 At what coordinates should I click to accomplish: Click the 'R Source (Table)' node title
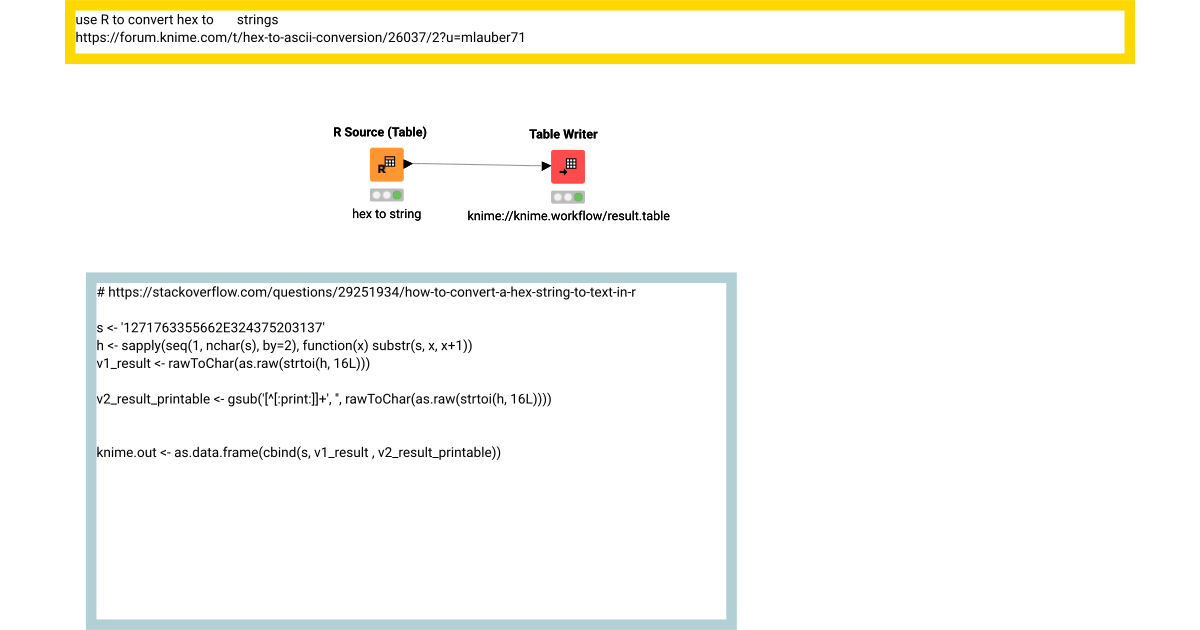(x=380, y=131)
